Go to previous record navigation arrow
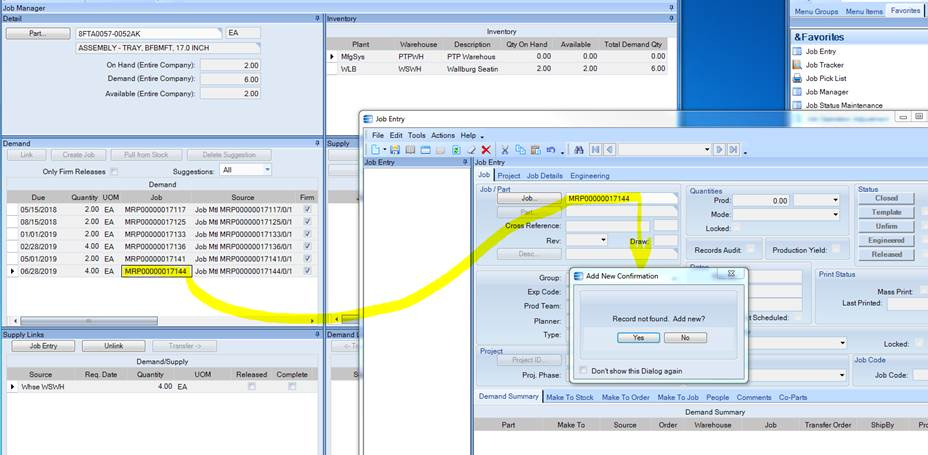This screenshot has width=928, height=455. click(x=610, y=150)
